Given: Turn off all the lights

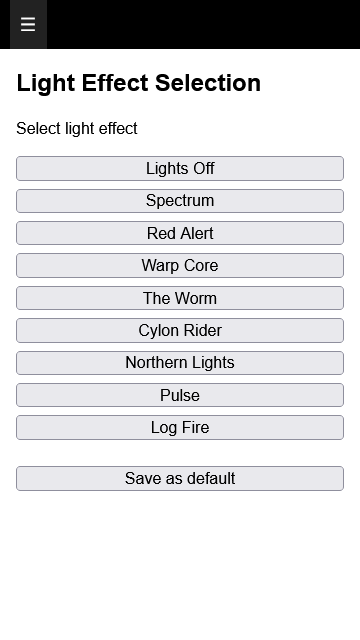Looking at the screenshot, I should tap(180, 168).
